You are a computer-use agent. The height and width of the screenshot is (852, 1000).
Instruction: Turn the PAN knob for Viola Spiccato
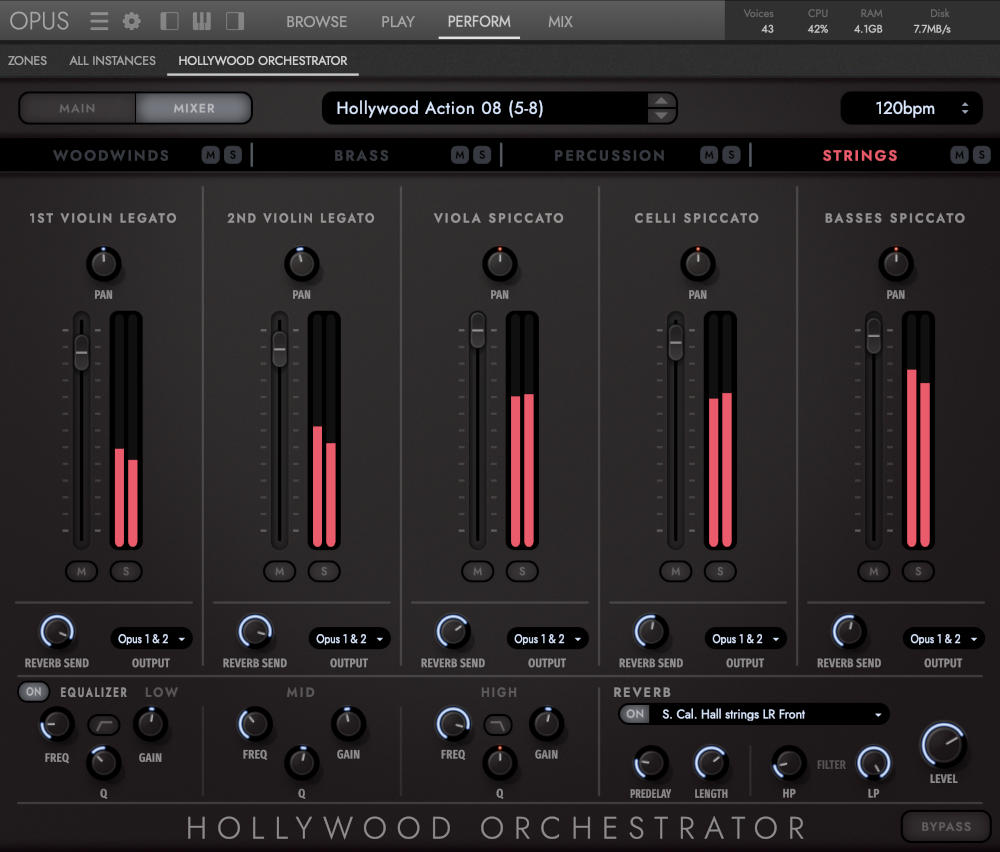tap(500, 263)
